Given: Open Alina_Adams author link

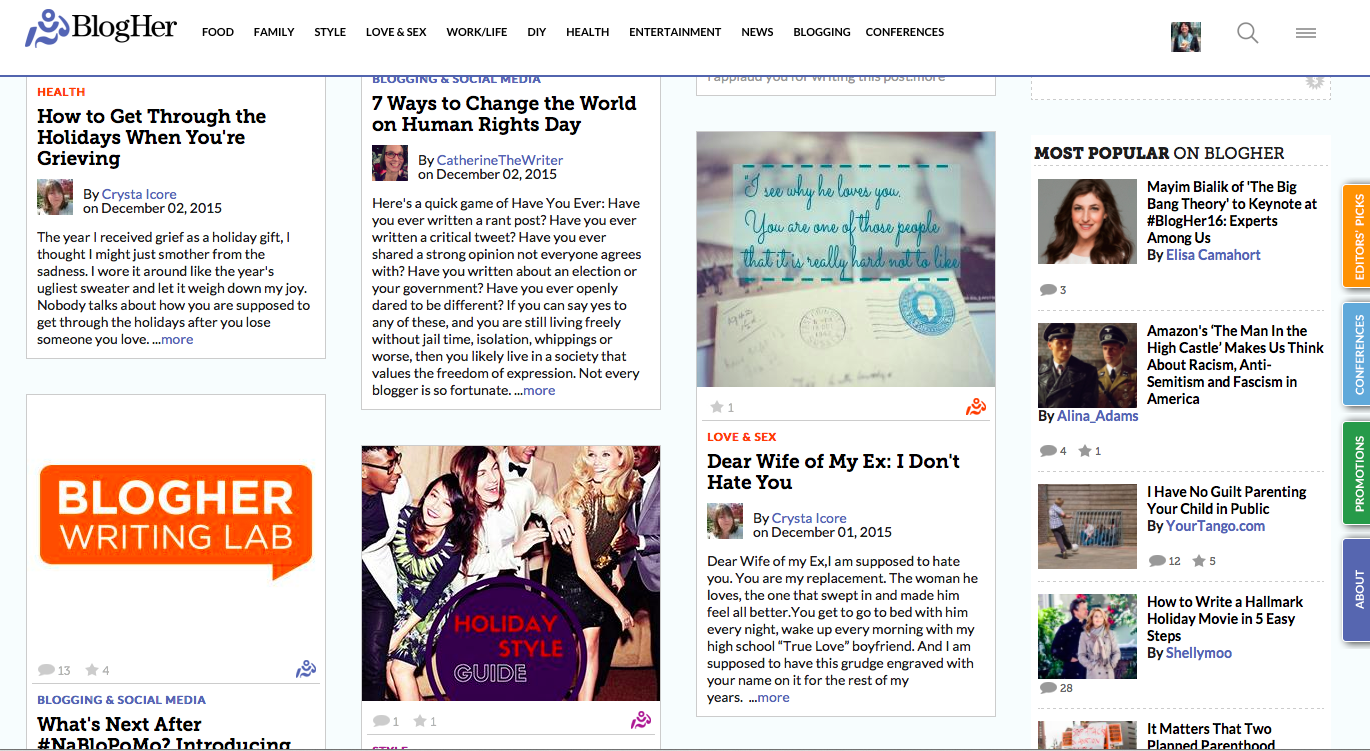Looking at the screenshot, I should tap(1098, 416).
